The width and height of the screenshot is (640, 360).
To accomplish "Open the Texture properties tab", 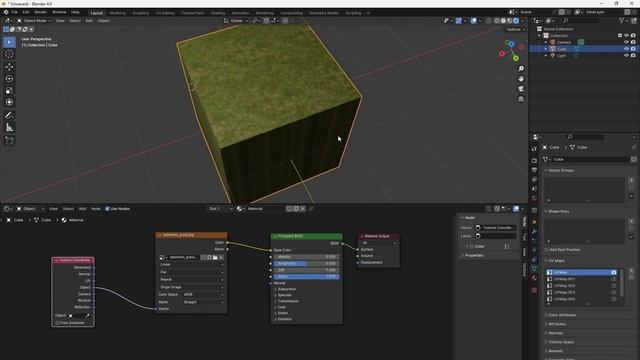I will pos(534,290).
